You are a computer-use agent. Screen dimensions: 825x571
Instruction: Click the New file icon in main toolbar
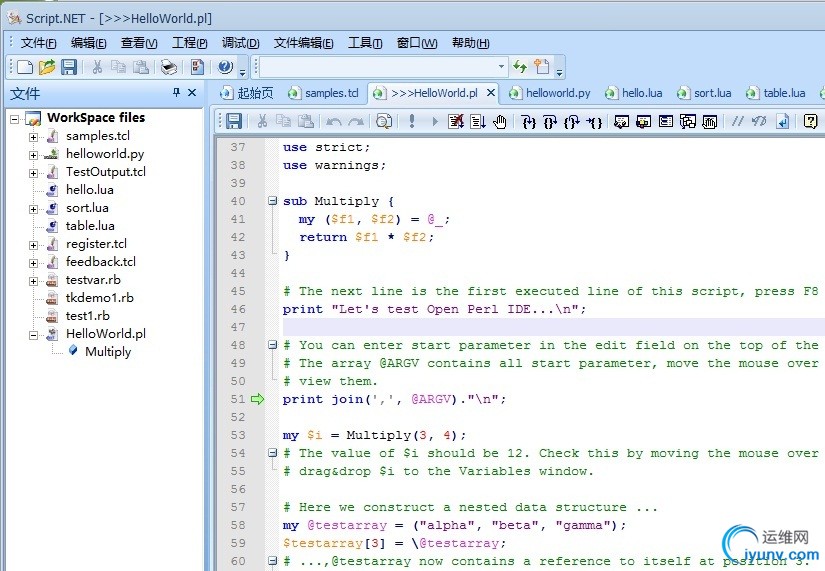point(25,67)
